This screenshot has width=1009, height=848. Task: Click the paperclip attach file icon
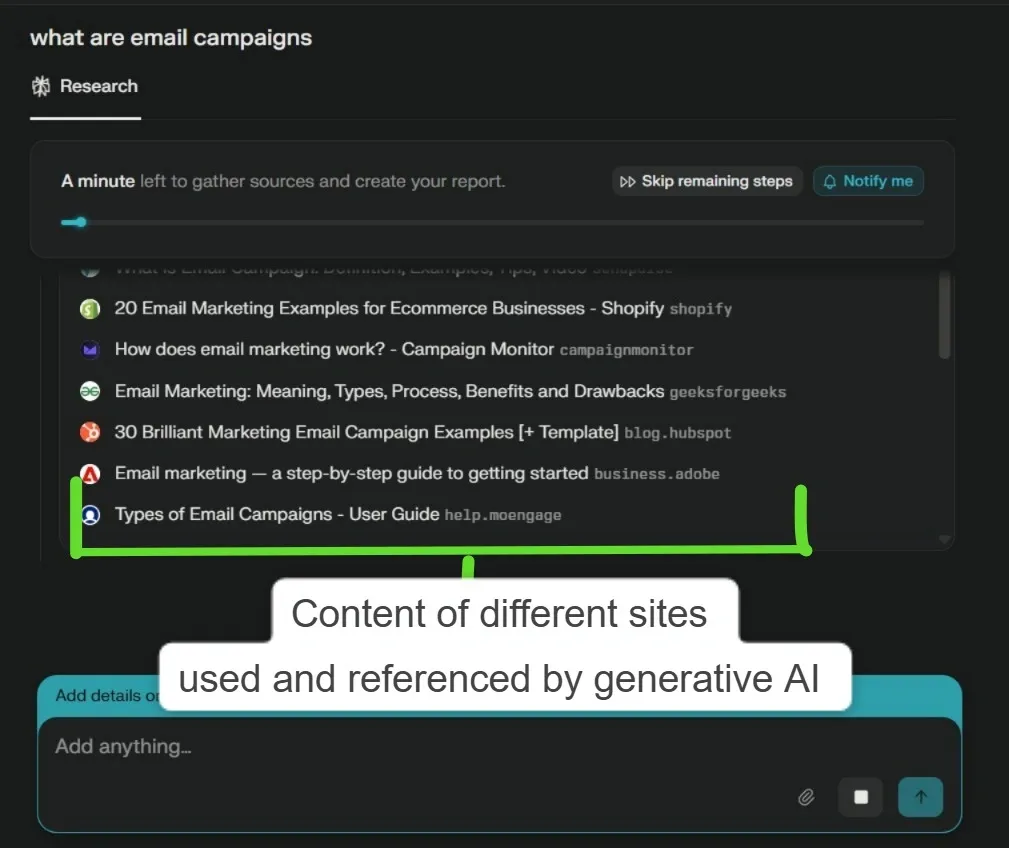pos(806,797)
